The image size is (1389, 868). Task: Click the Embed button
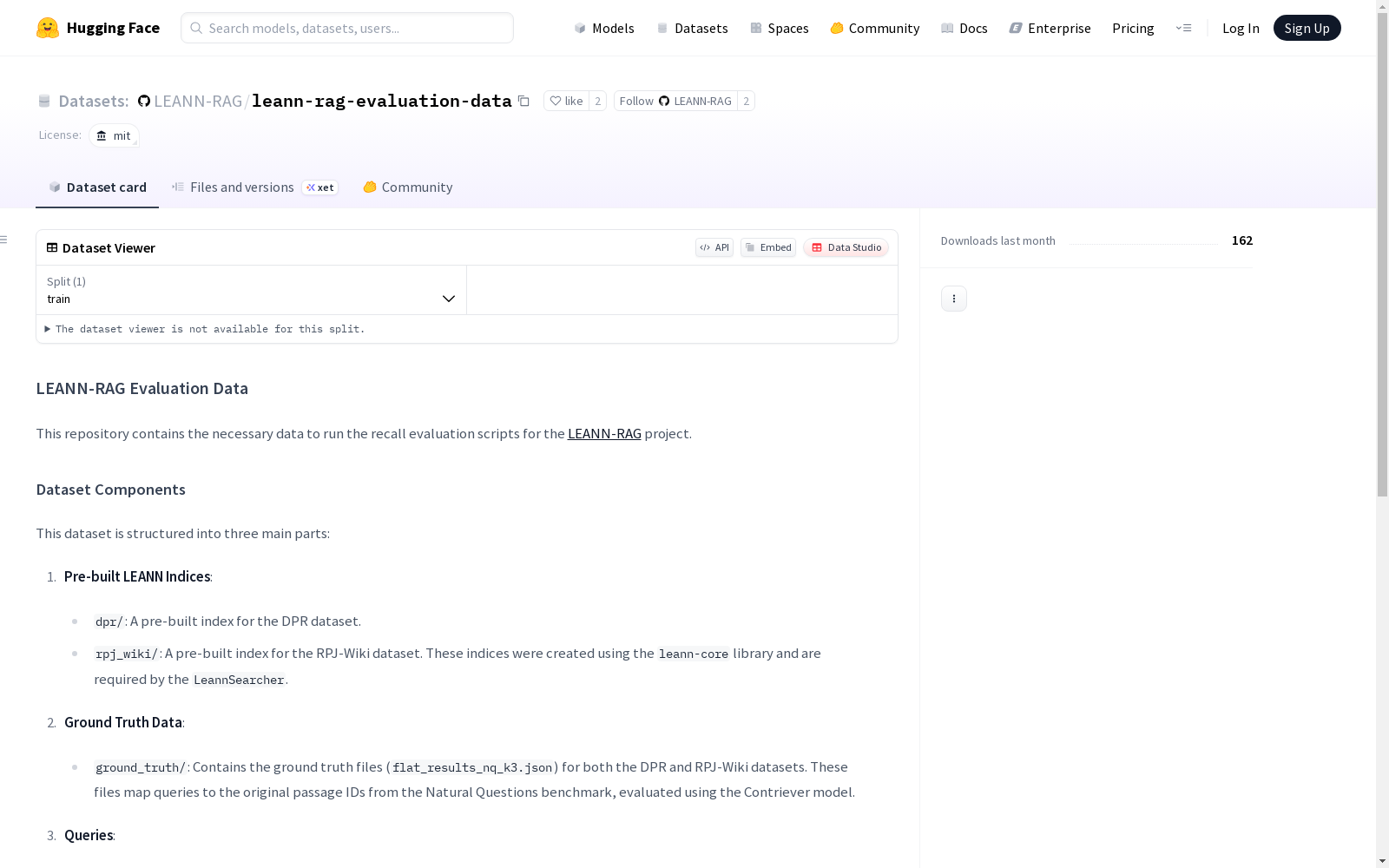pos(768,247)
